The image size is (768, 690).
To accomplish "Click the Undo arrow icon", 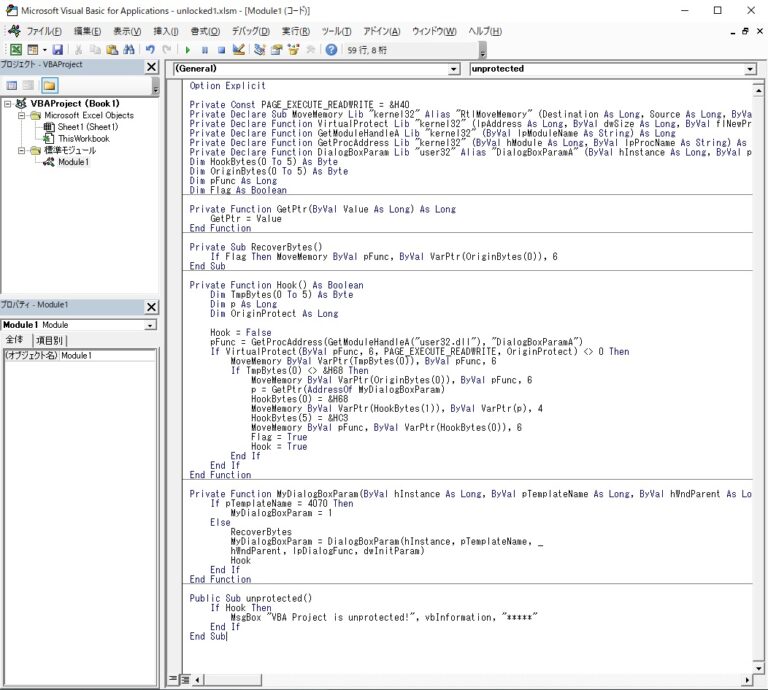I will 150,49.
